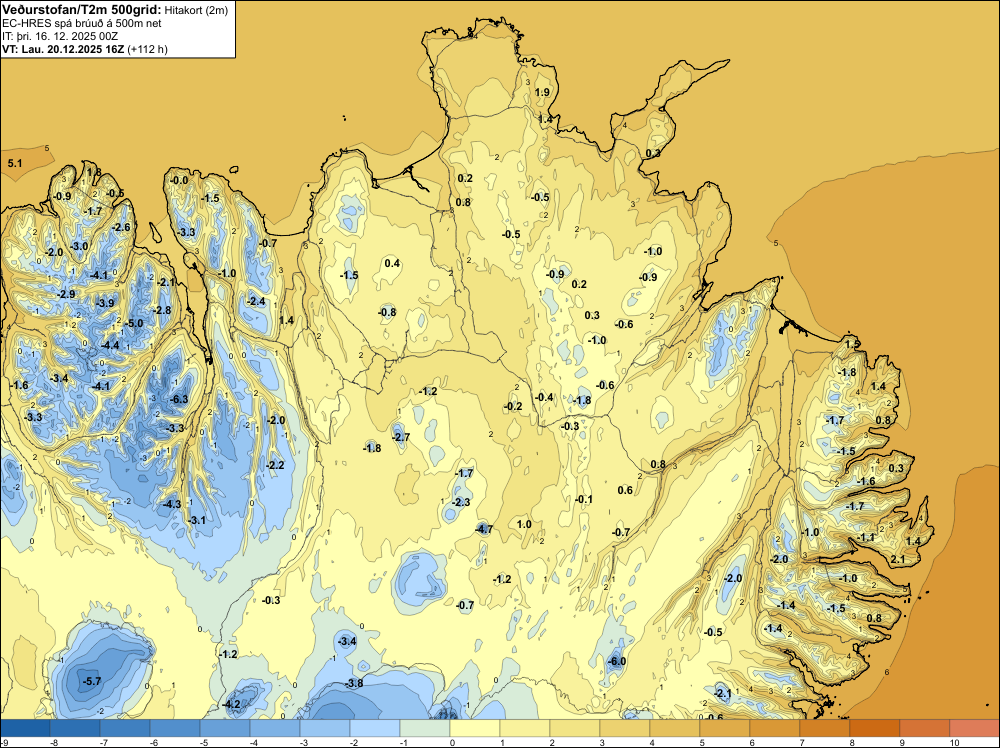
Task: Click the temperature reading -3.9
Action: (105, 303)
